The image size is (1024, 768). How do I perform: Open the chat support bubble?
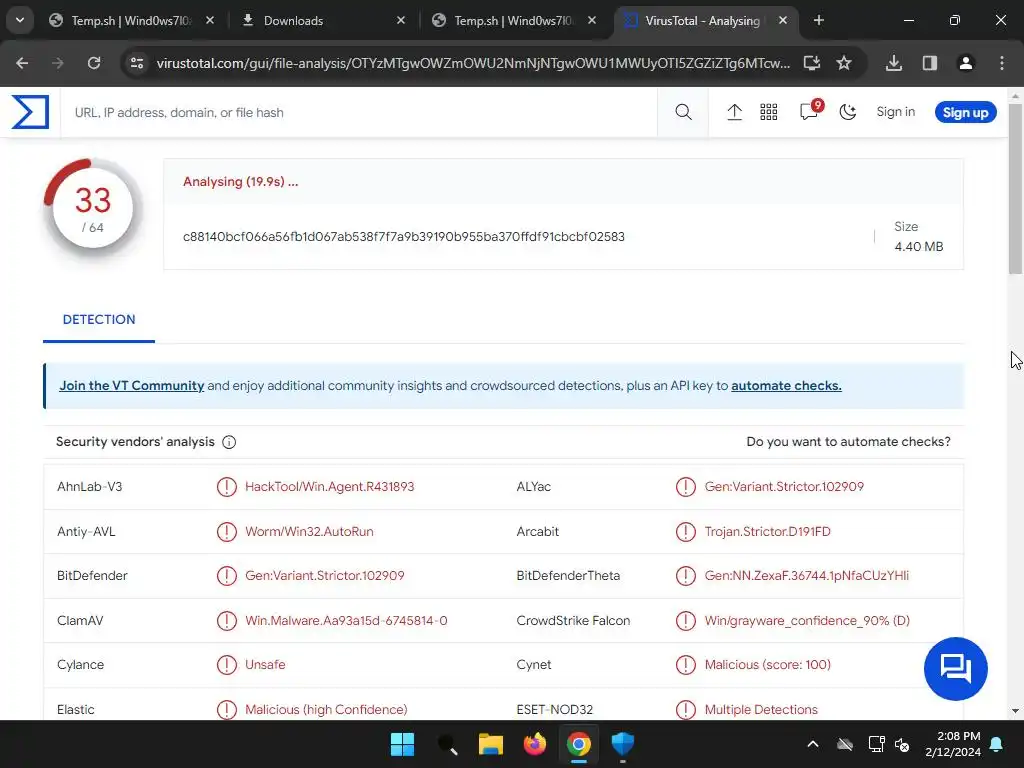click(955, 669)
